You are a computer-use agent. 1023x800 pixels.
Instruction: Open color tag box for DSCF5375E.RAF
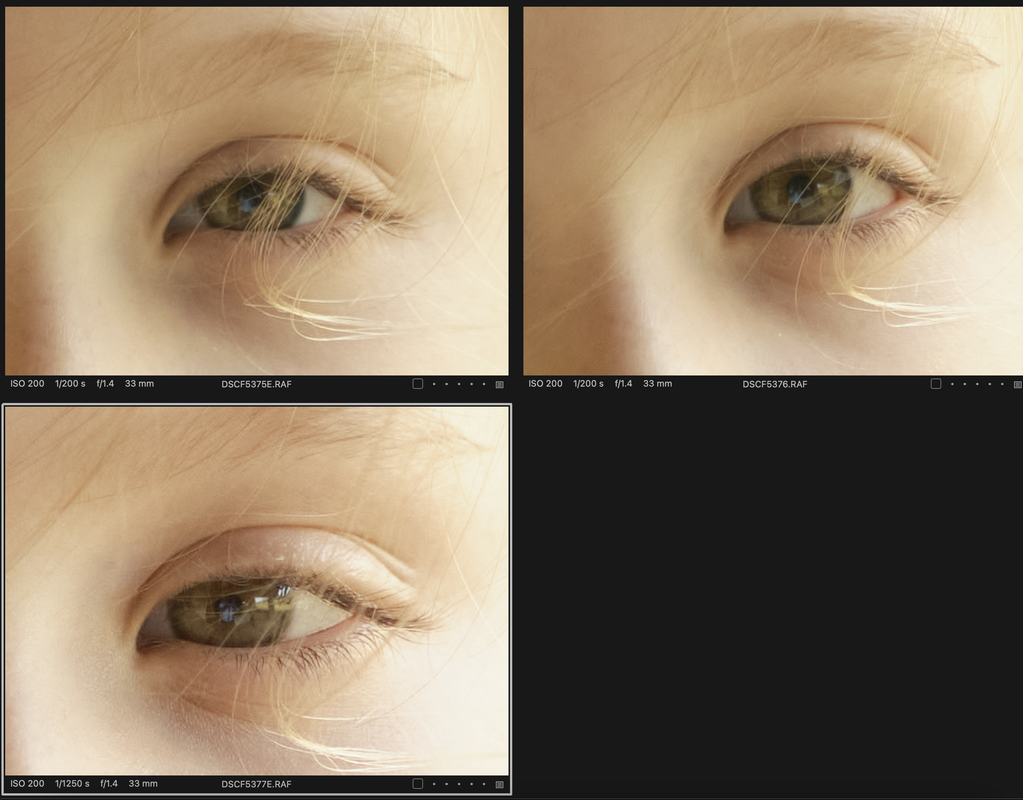[418, 384]
